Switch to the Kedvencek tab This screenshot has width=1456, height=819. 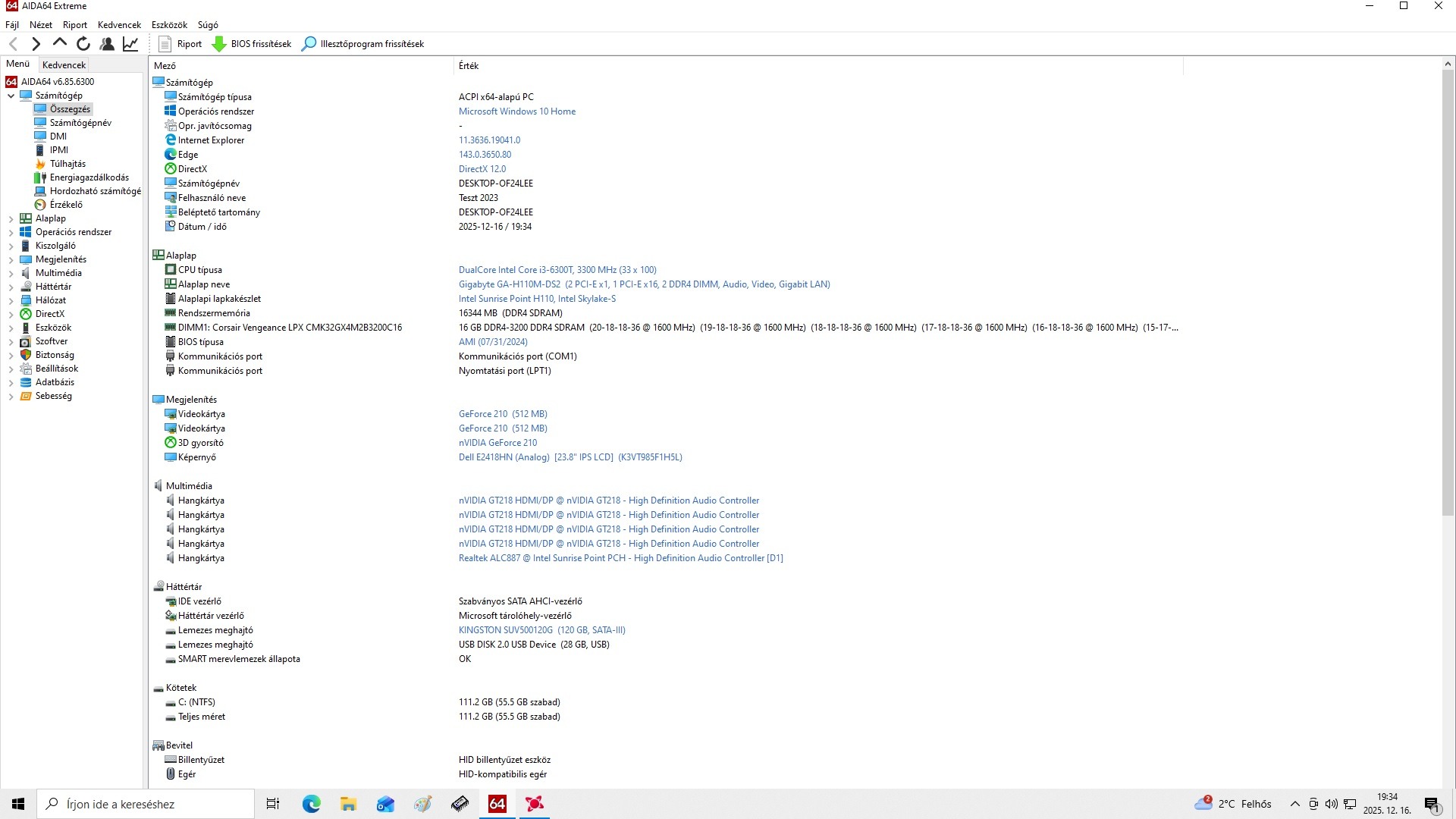tap(64, 65)
